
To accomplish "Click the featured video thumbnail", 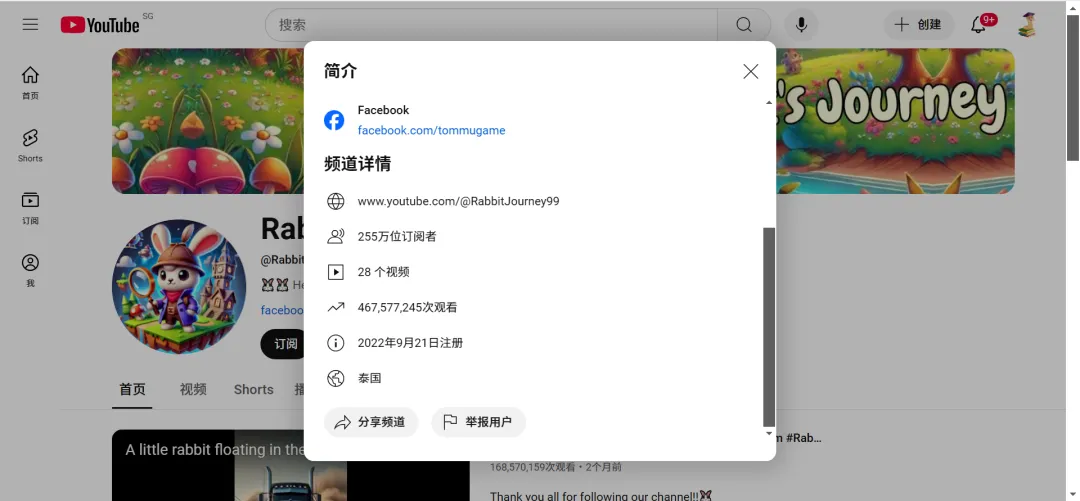I will pos(291,465).
